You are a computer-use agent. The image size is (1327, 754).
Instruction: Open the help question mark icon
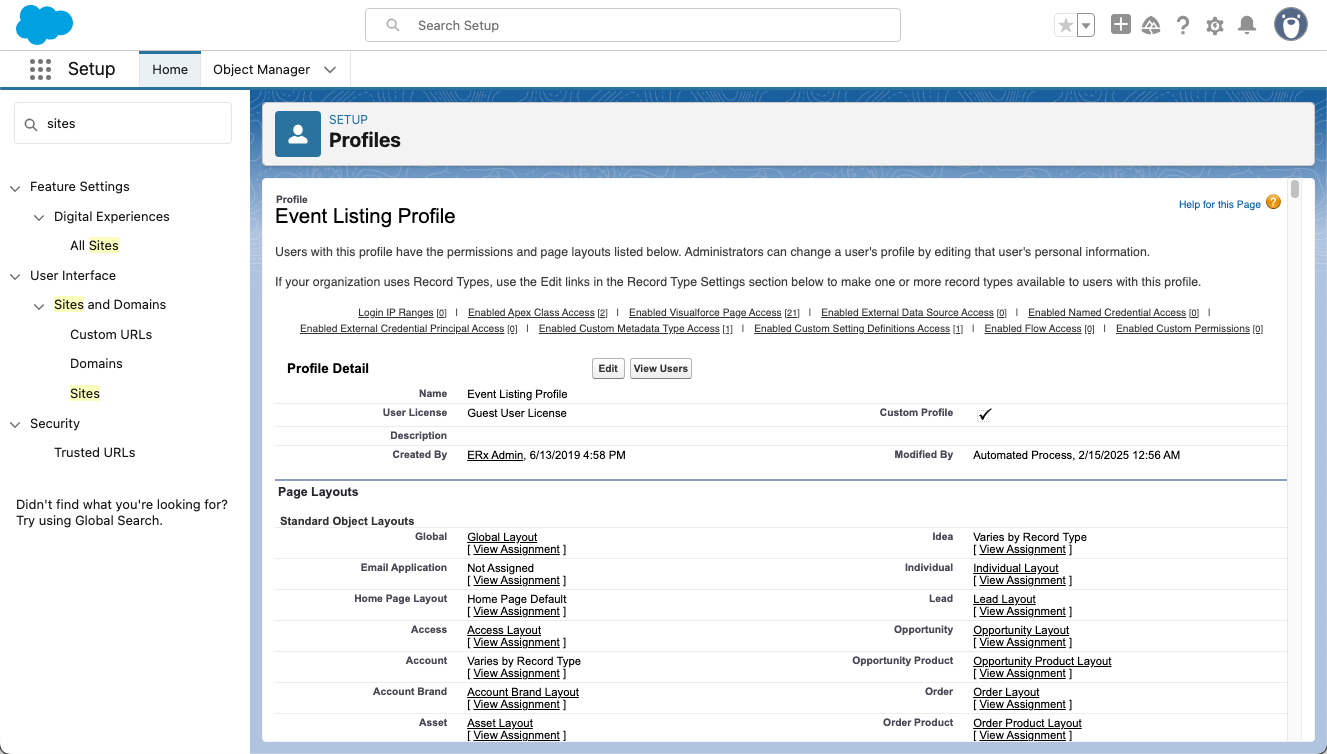pyautogui.click(x=1183, y=26)
